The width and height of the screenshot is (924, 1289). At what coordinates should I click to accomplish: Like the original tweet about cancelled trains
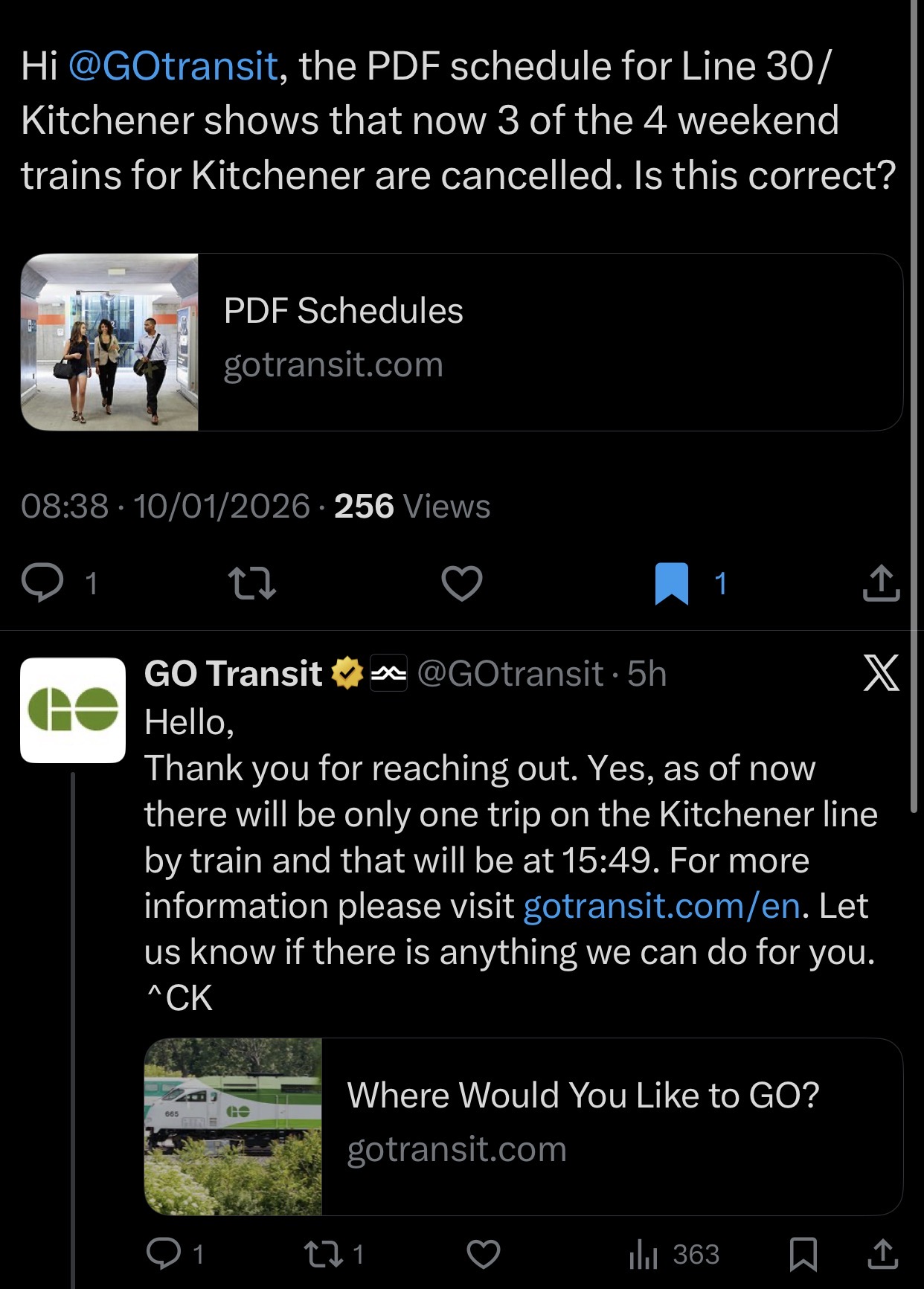(x=462, y=583)
